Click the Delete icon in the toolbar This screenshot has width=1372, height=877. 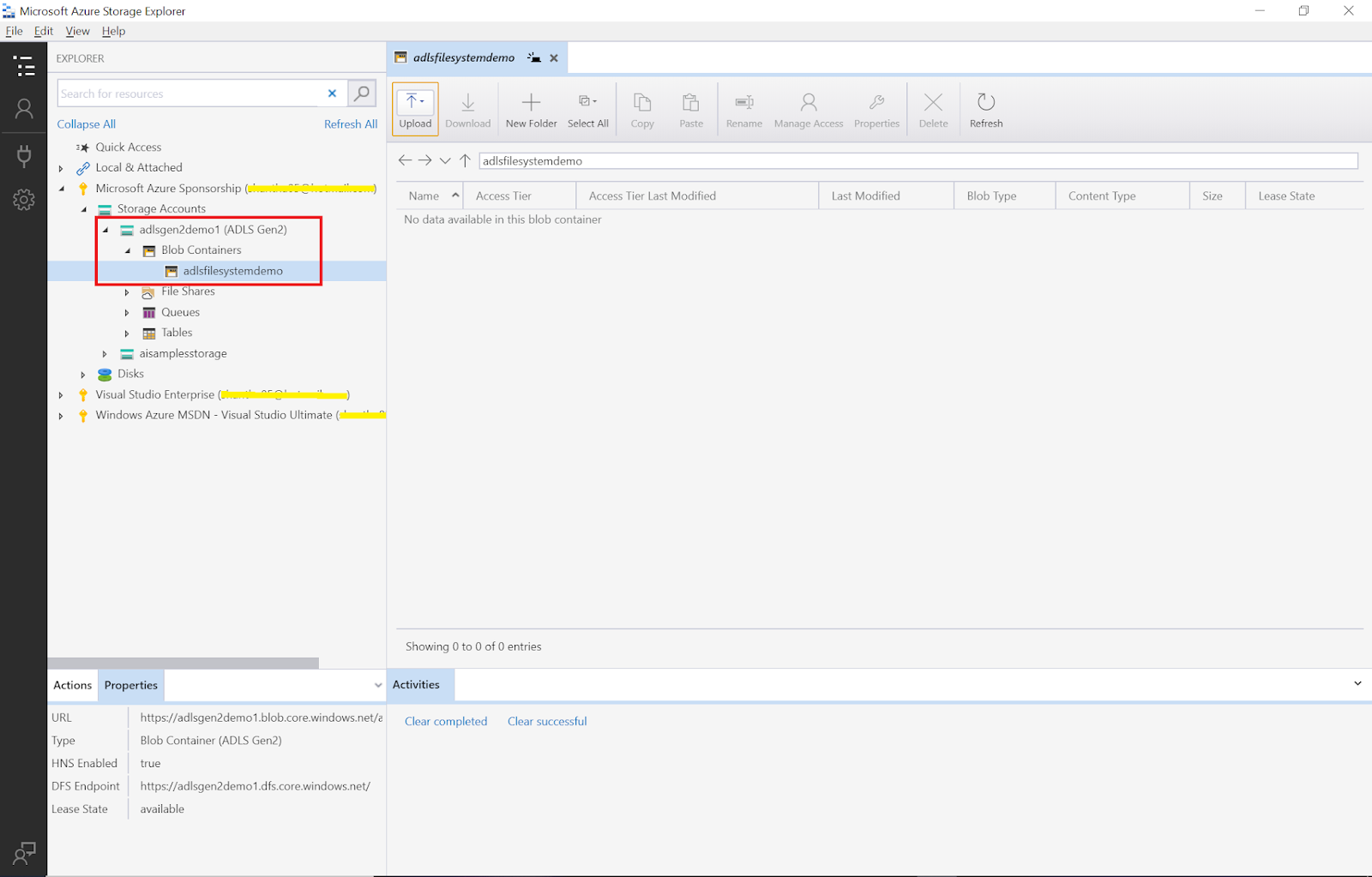point(933,107)
